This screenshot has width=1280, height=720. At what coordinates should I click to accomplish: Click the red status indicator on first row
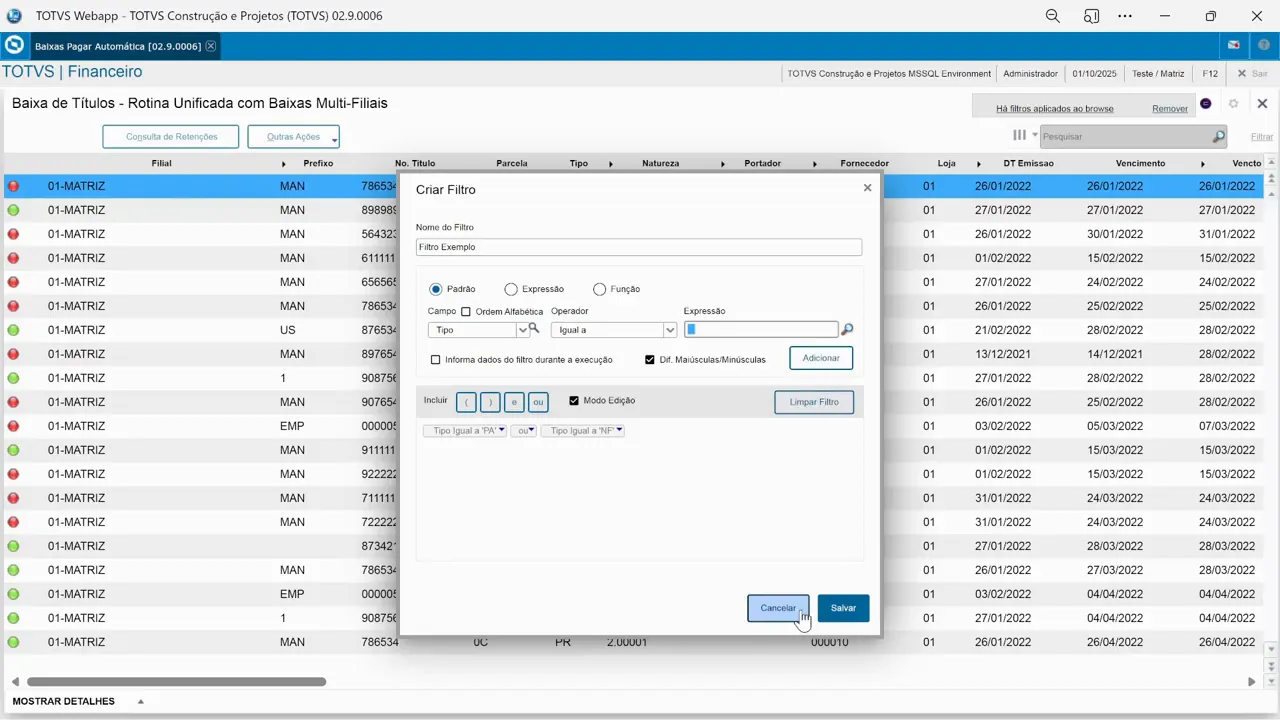13,185
